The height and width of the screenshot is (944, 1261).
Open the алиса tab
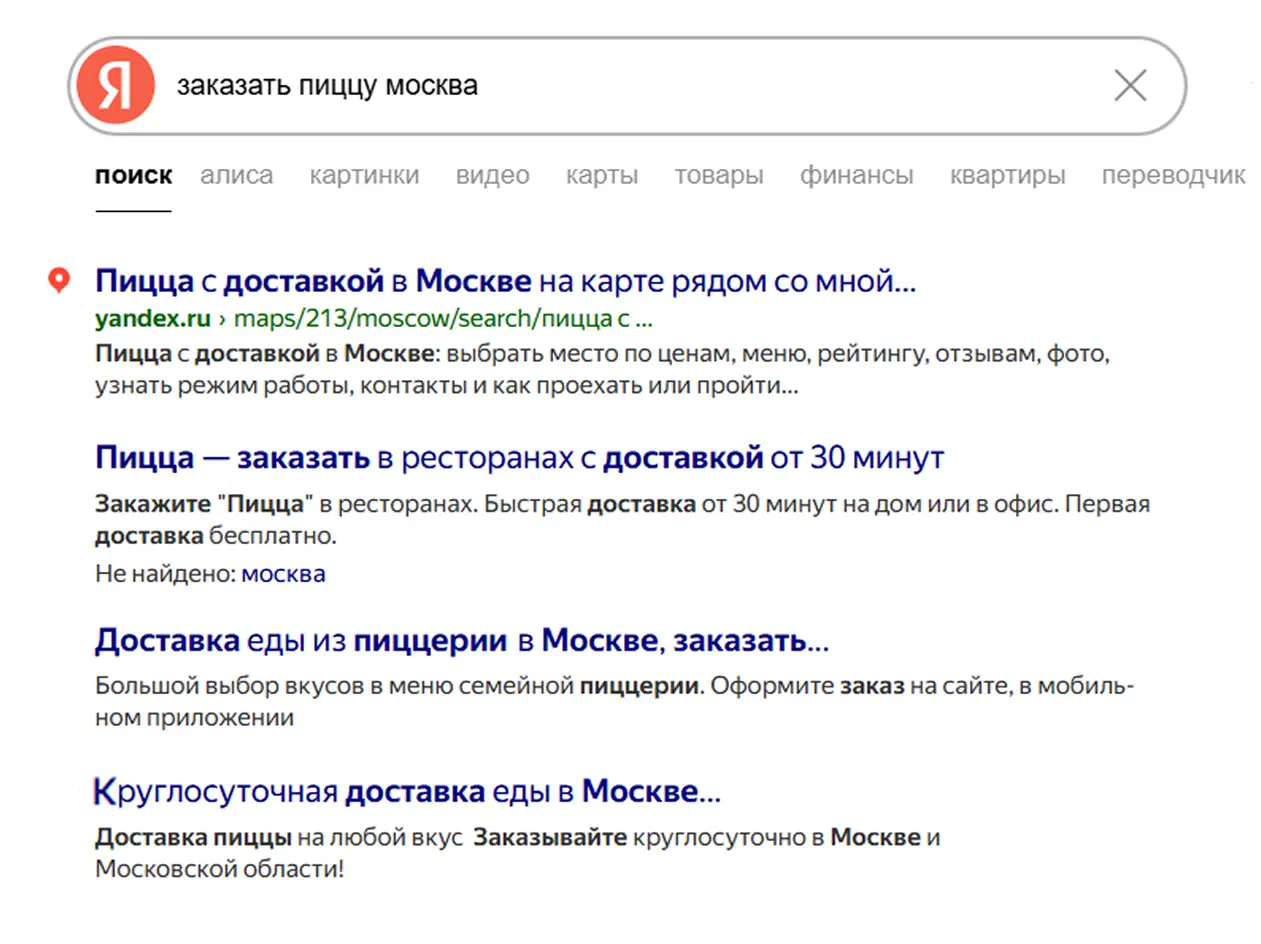coord(236,176)
